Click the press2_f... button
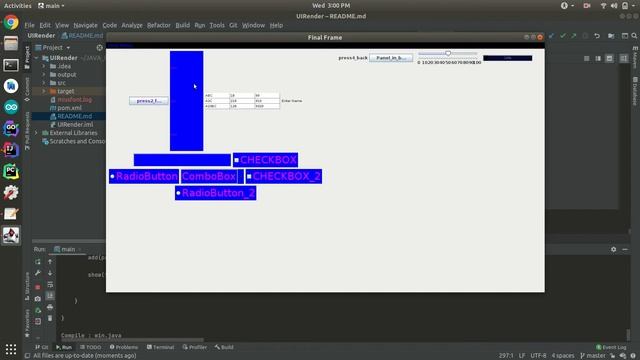640x360 pixels. point(149,101)
